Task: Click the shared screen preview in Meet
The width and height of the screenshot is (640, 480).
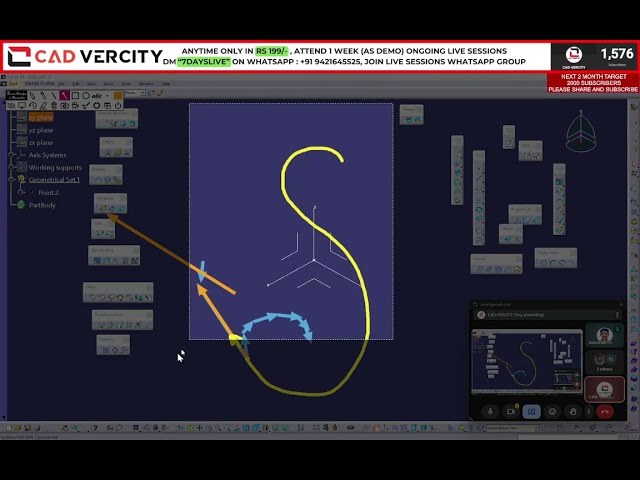Action: pos(527,362)
